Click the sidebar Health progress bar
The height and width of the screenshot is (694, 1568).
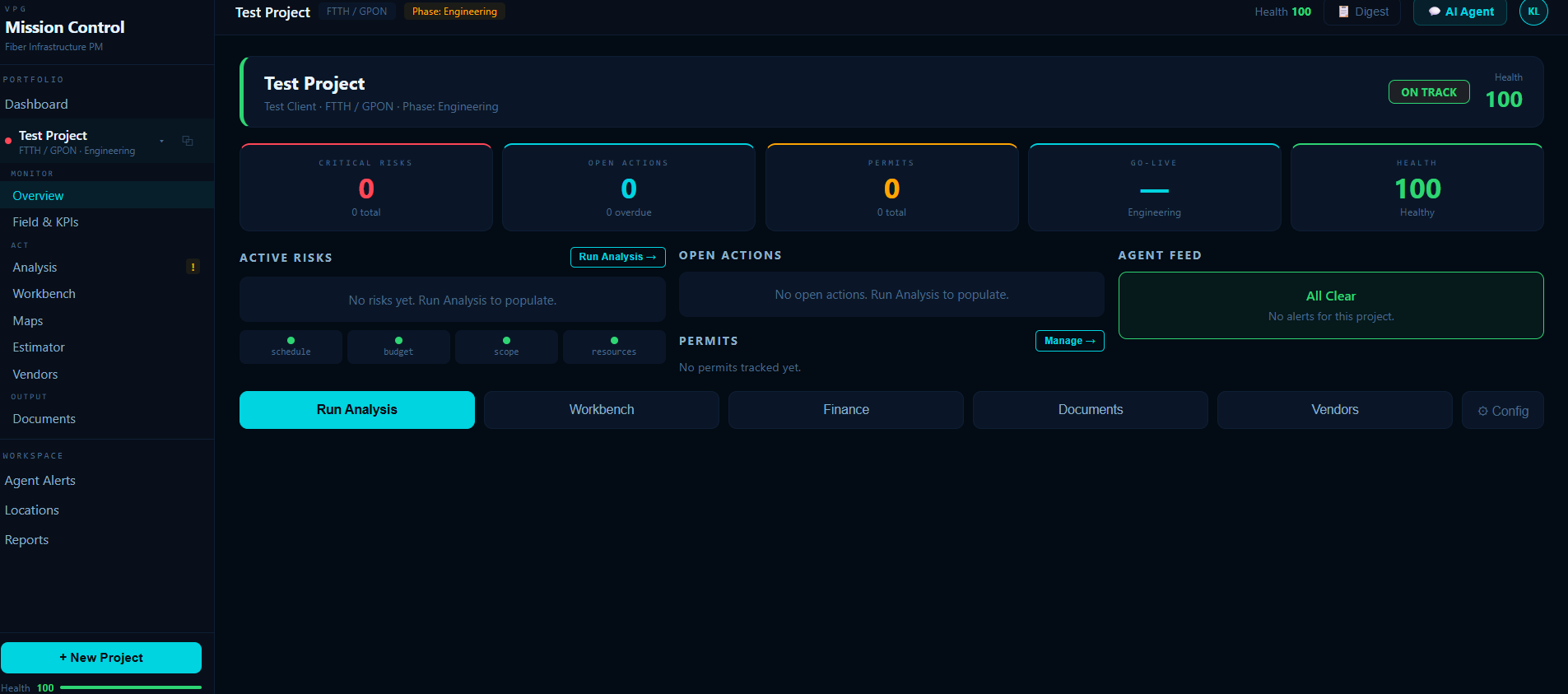point(131,687)
